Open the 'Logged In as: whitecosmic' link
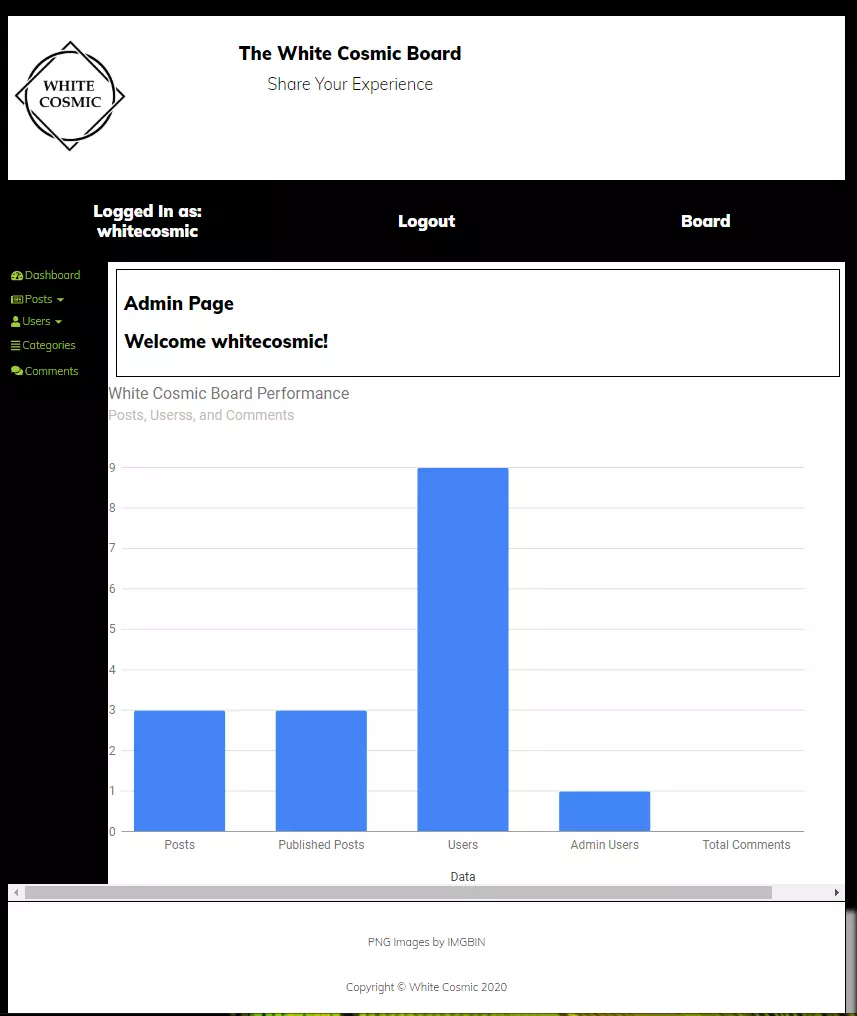857x1016 pixels. point(147,222)
